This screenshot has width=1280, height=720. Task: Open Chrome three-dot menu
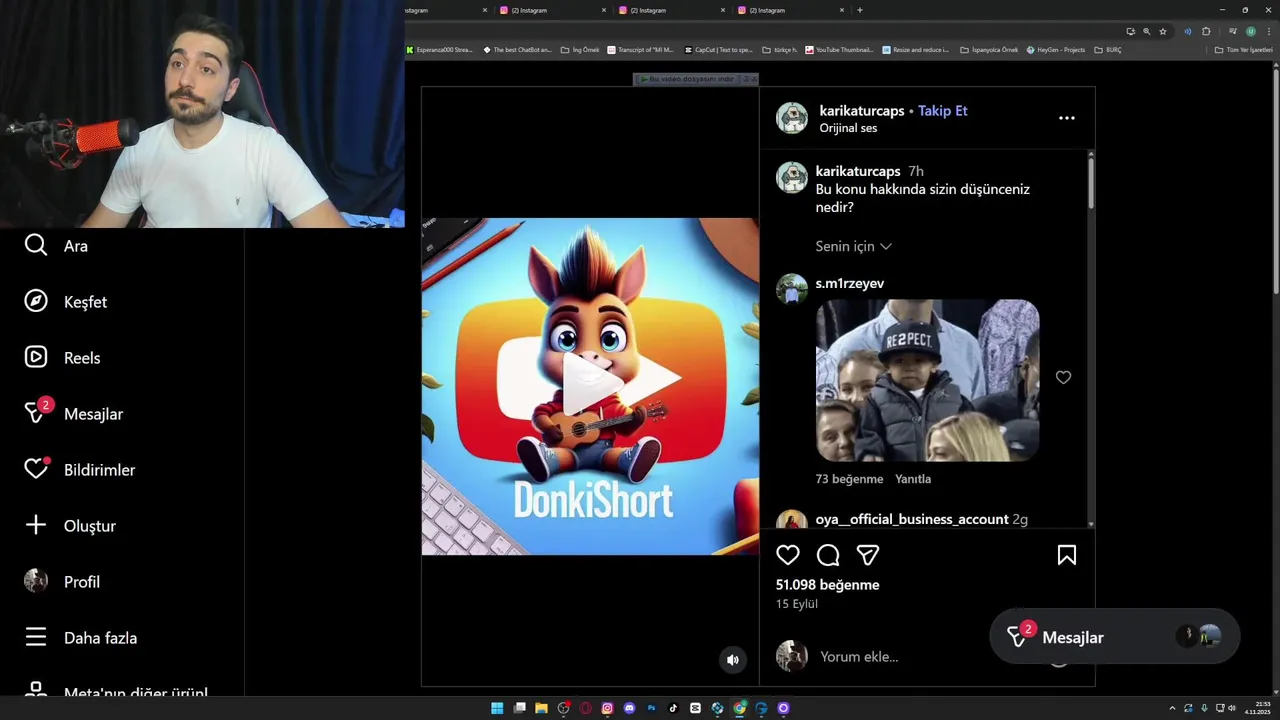click(x=1268, y=31)
